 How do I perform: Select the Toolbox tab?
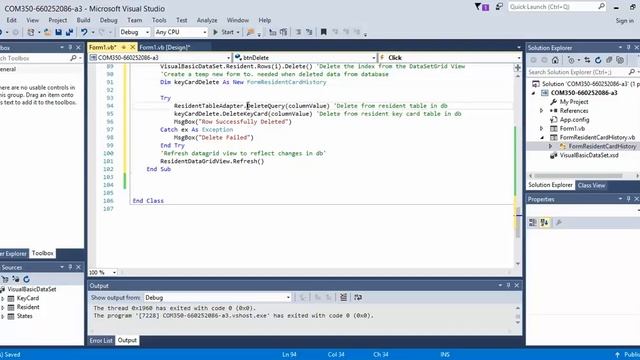tap(42, 253)
